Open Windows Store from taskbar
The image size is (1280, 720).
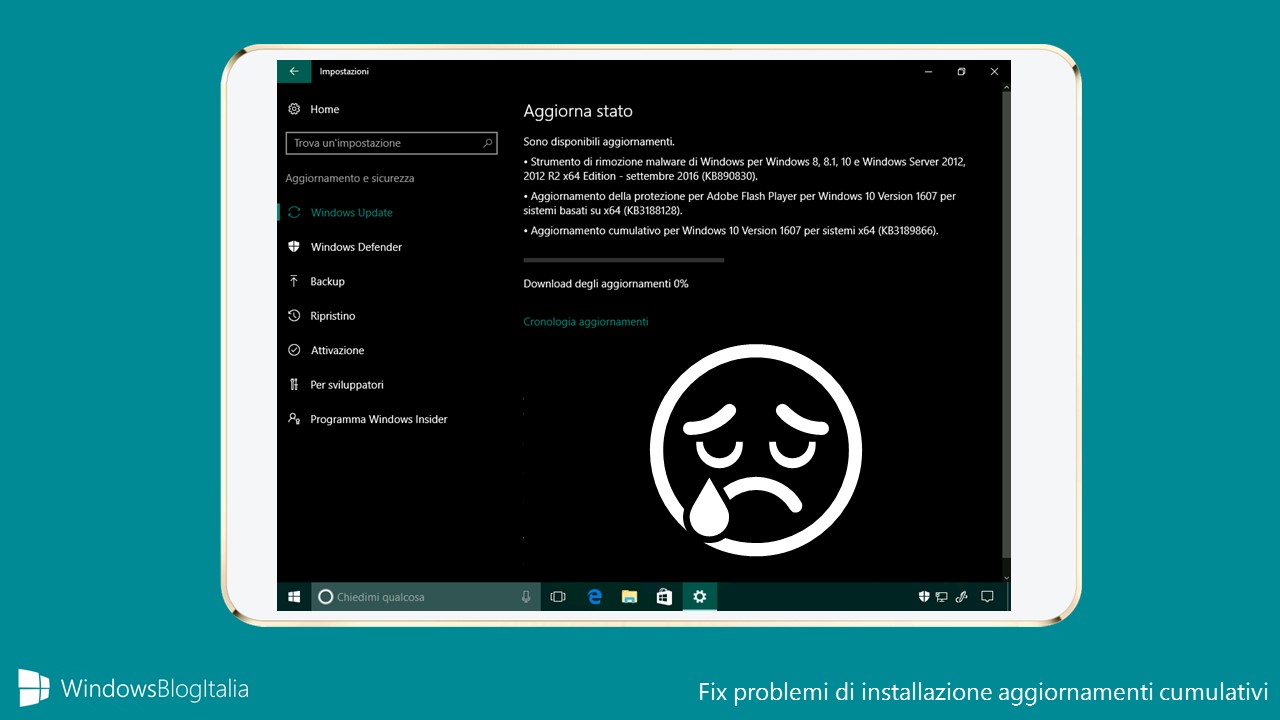(664, 597)
